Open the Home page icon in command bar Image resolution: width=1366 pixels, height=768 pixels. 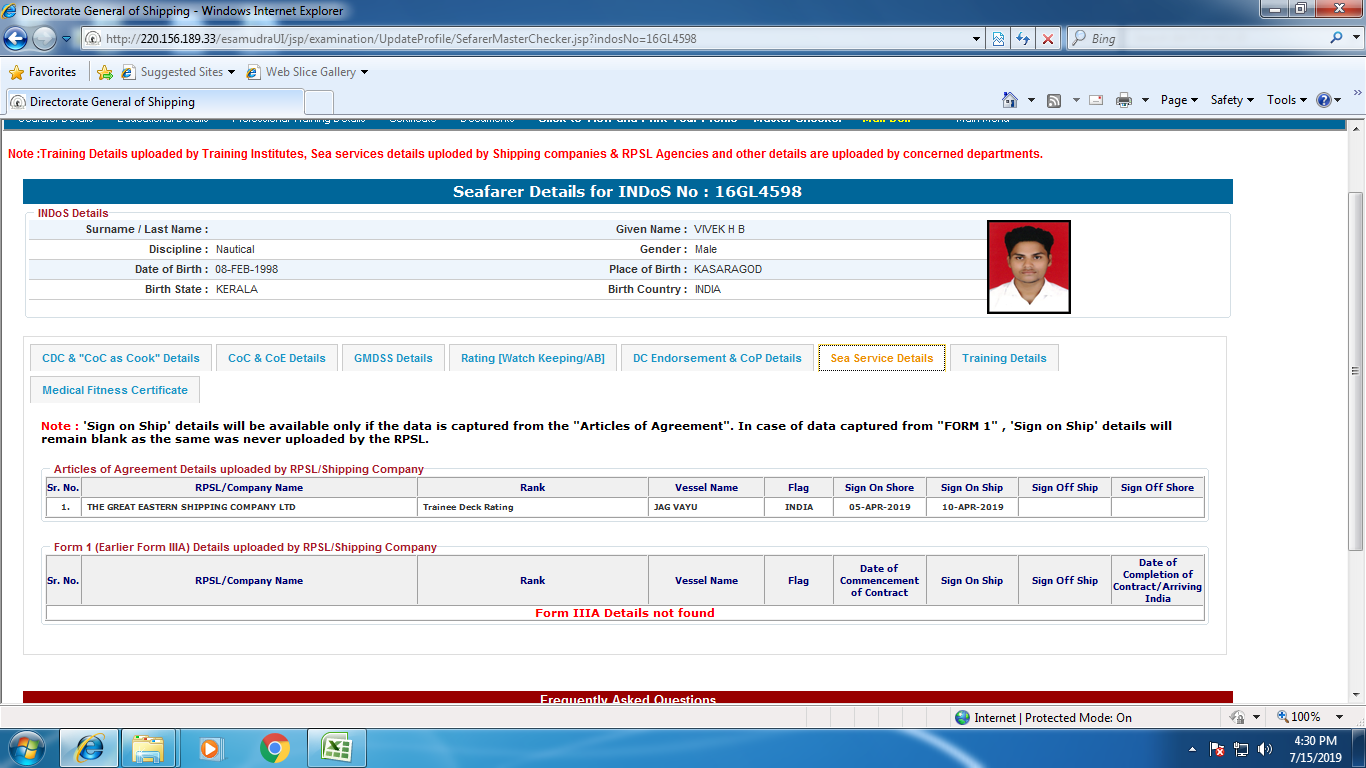(x=1010, y=100)
